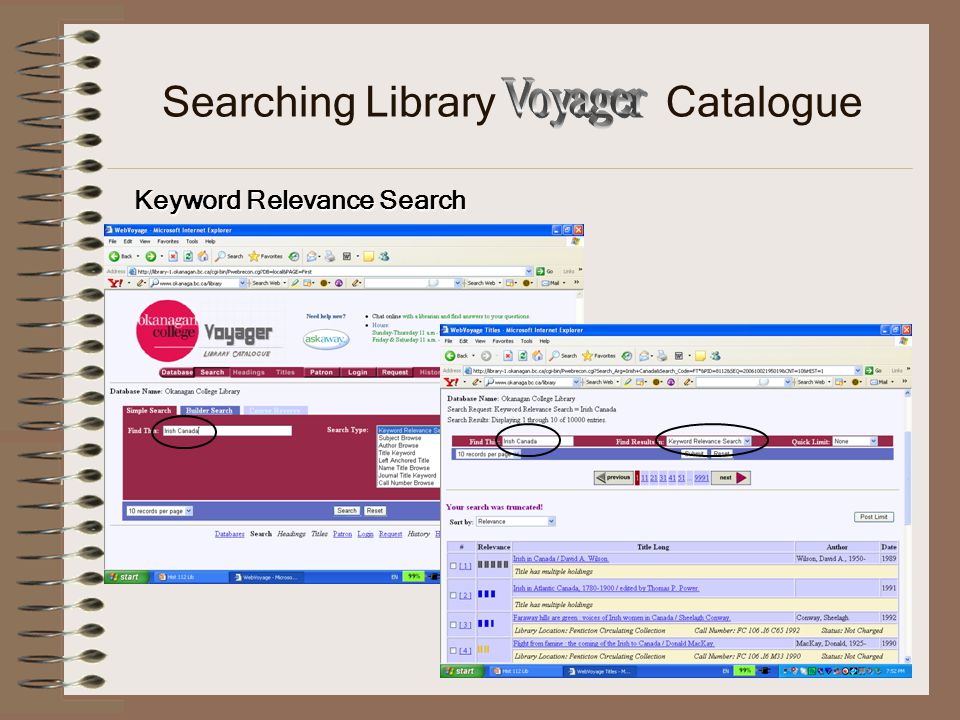Click start button on left taskbar
Viewport: 960px width, 720px height.
(x=126, y=577)
